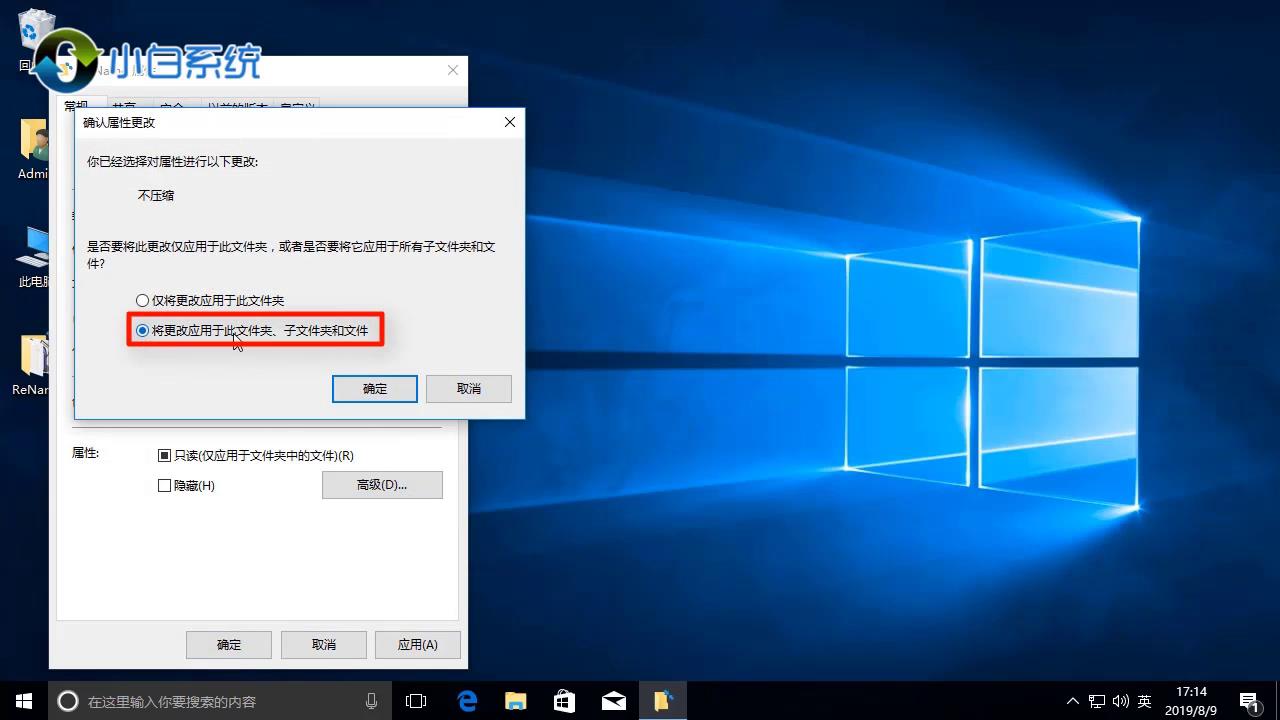Toggle the 只读 read-only checkbox
Screen dimensions: 1280x720
click(164, 455)
